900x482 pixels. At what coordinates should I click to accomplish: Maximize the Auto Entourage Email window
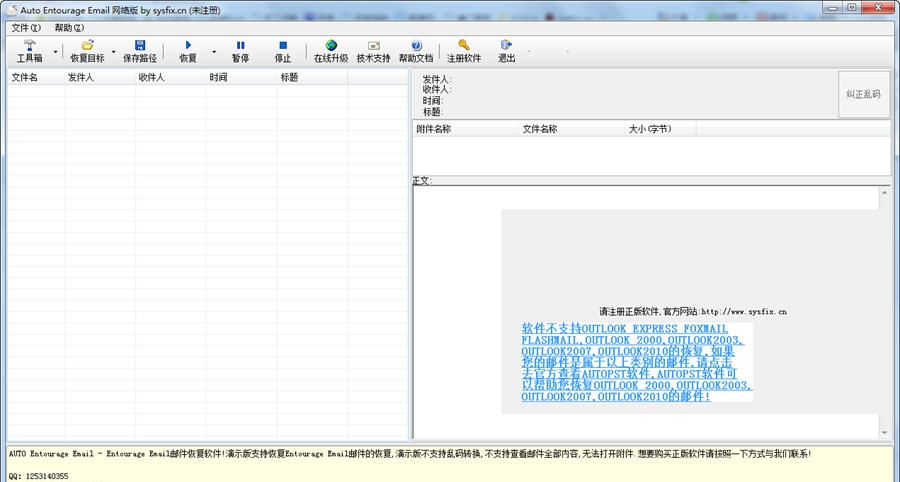click(x=852, y=7)
